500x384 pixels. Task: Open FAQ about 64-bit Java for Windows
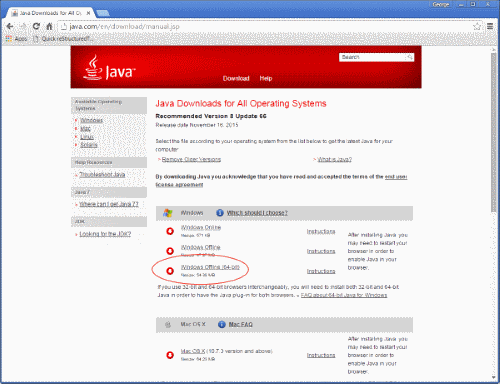(344, 295)
